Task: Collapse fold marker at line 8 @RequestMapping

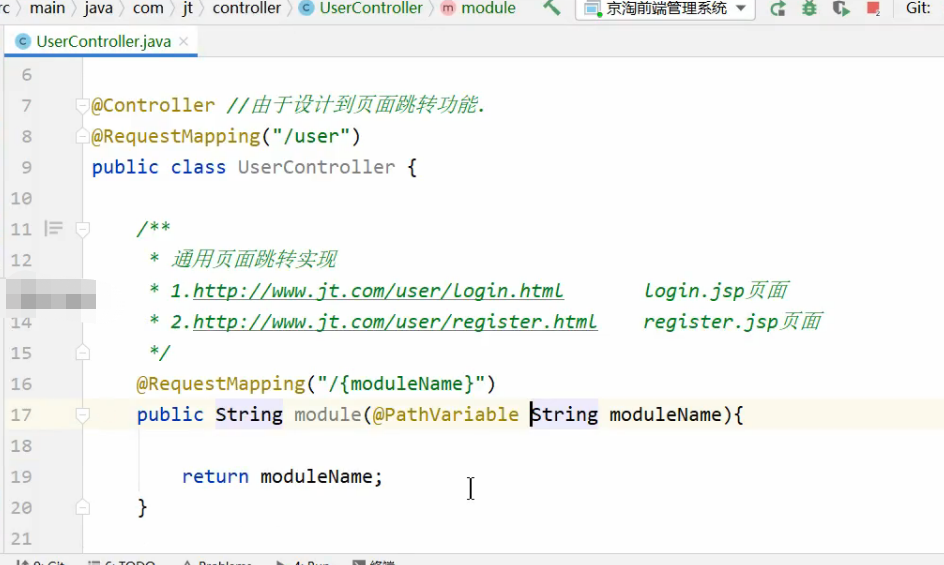Action: click(82, 137)
